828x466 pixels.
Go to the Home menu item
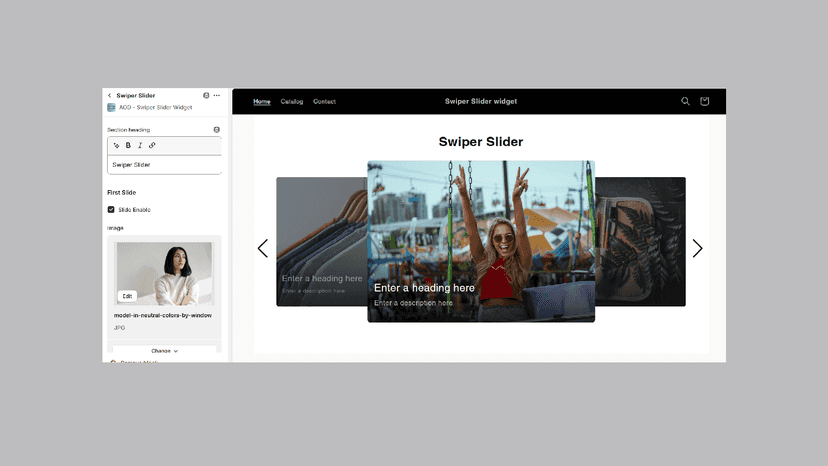[261, 101]
